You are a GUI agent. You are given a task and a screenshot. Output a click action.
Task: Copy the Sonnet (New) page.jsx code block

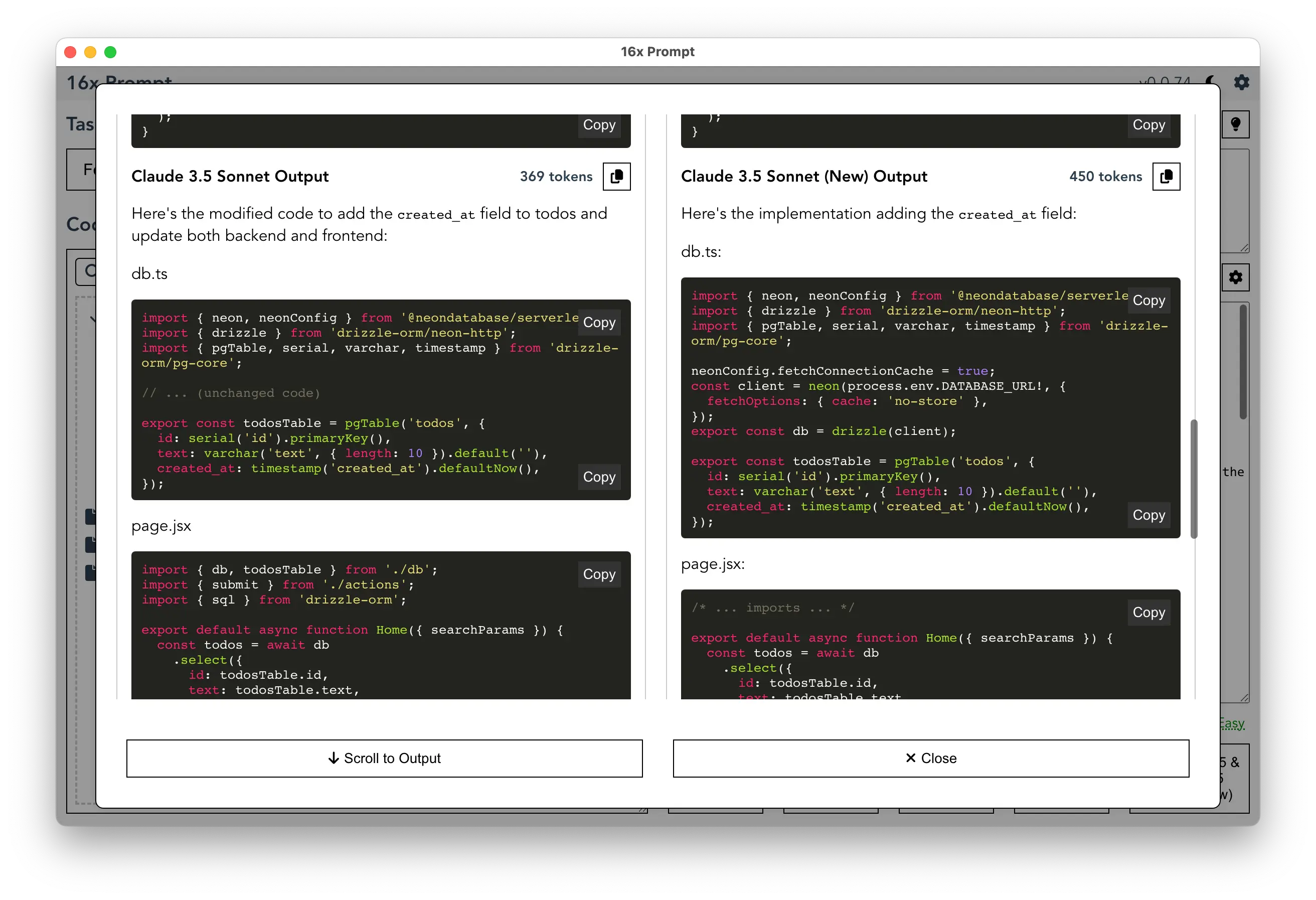click(x=1148, y=612)
